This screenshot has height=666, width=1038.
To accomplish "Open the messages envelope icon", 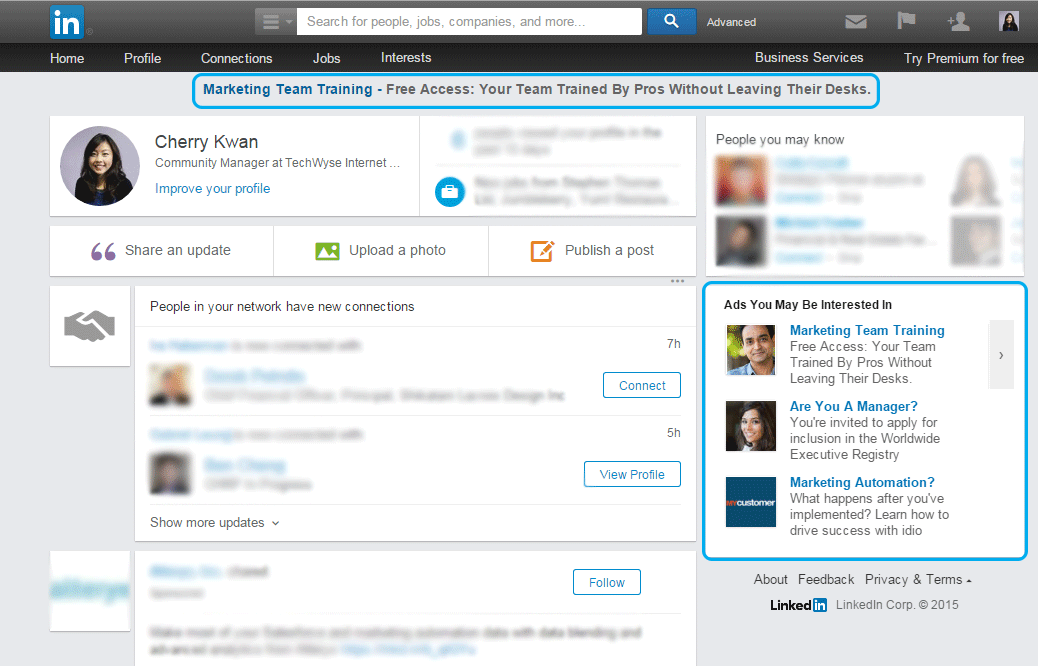I will (855, 22).
